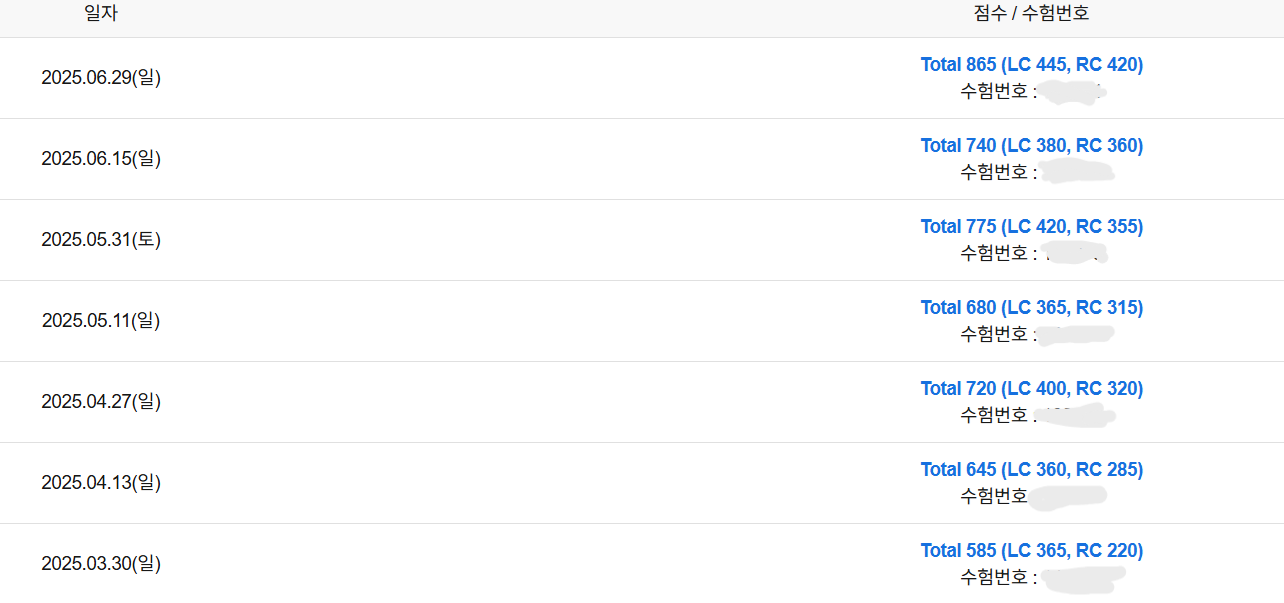Open the Total 720 score link

click(1031, 389)
